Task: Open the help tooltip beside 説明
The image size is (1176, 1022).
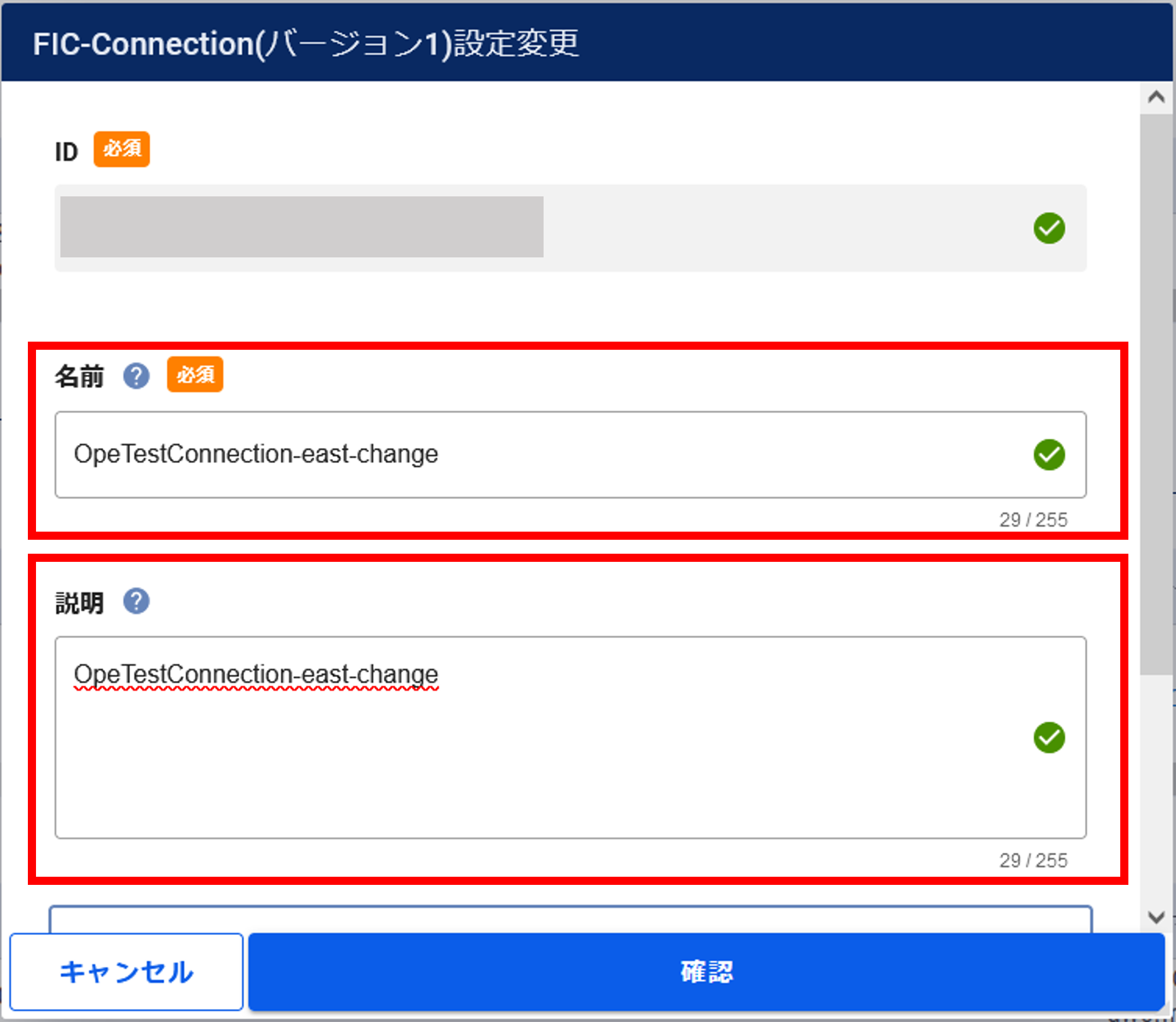Action: (x=136, y=601)
